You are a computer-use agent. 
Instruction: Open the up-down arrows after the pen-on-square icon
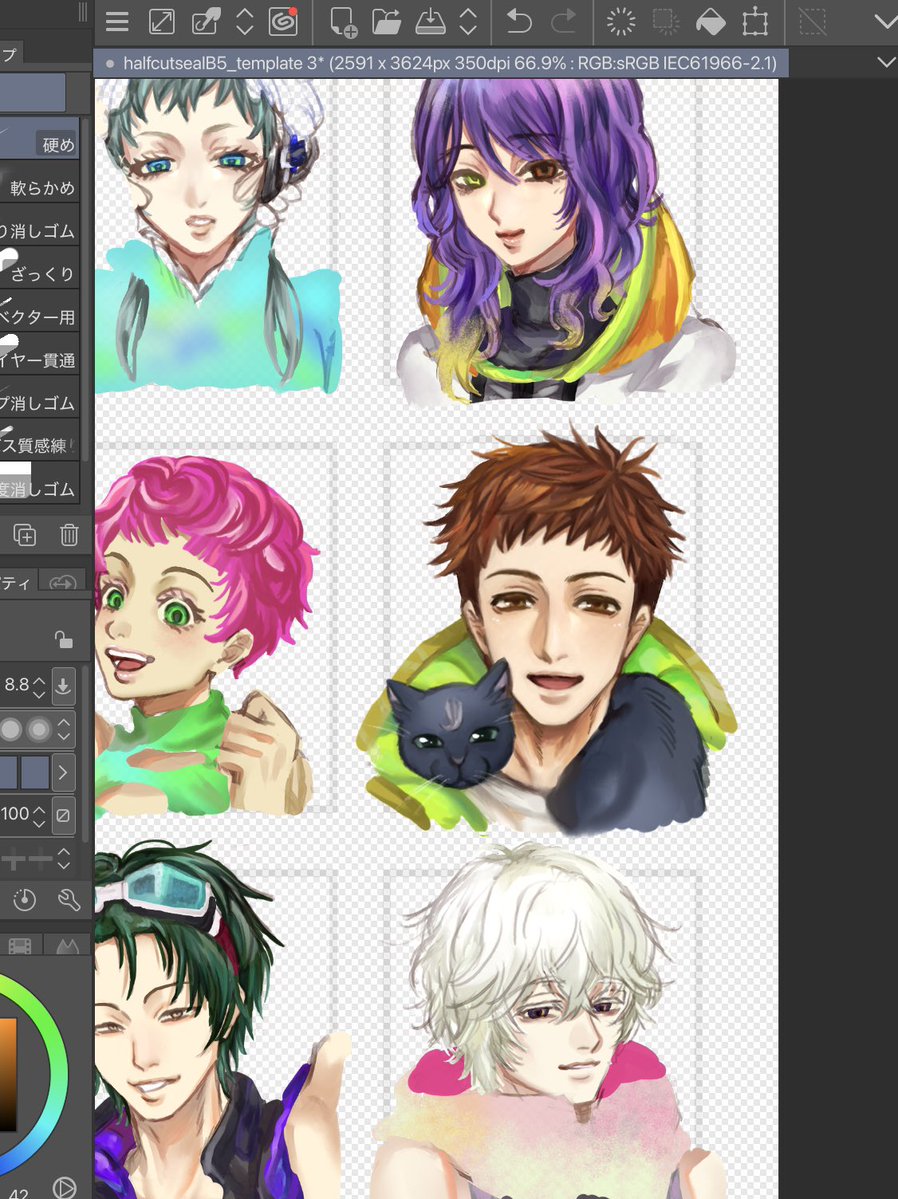244,21
